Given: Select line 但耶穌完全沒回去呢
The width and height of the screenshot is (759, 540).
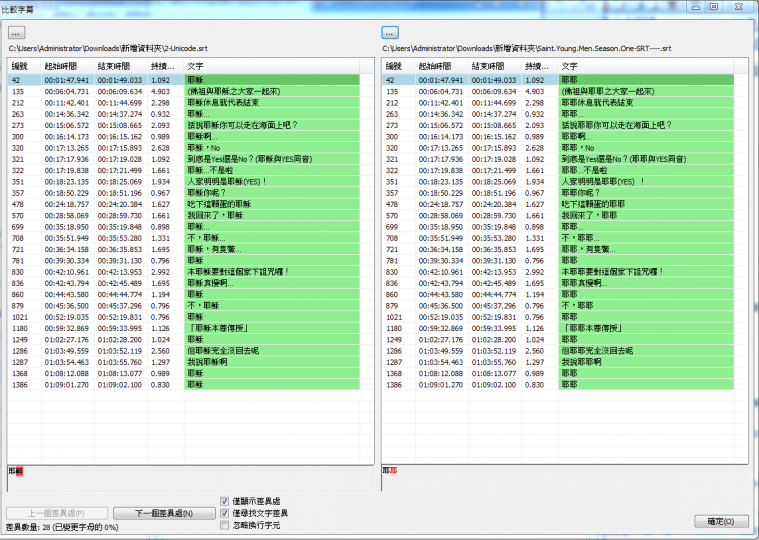Looking at the screenshot, I should 183,351.
